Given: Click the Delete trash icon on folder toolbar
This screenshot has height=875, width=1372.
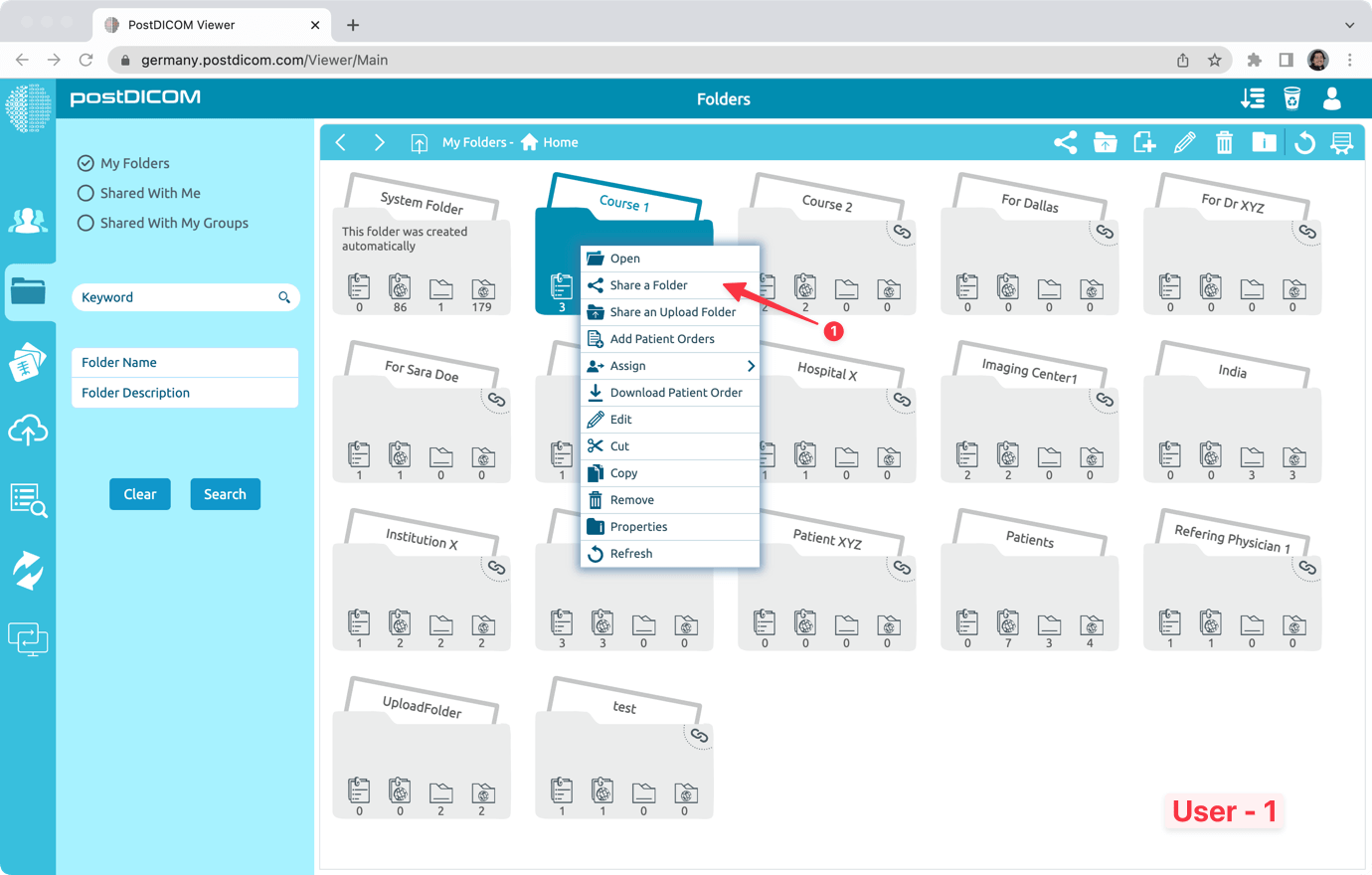Looking at the screenshot, I should coord(1224,142).
